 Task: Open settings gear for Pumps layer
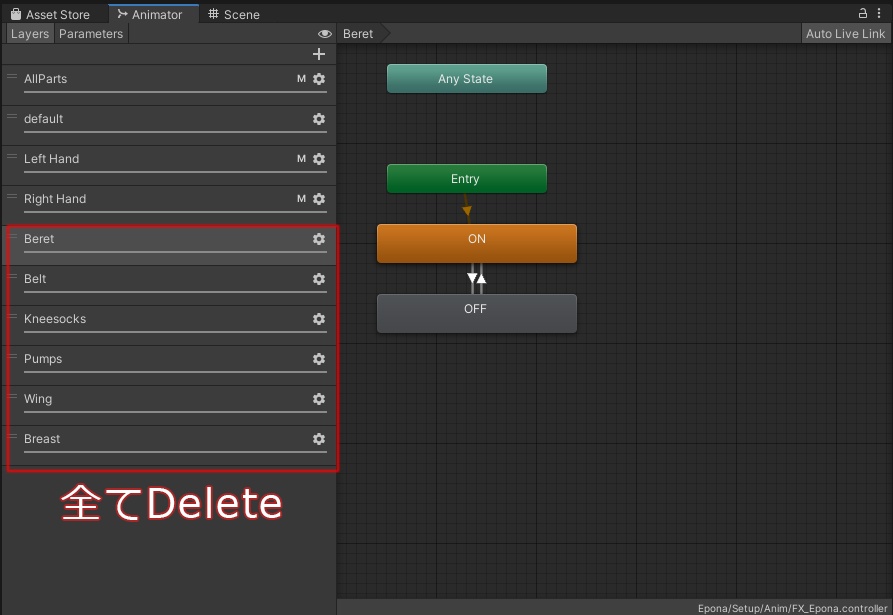(x=319, y=359)
